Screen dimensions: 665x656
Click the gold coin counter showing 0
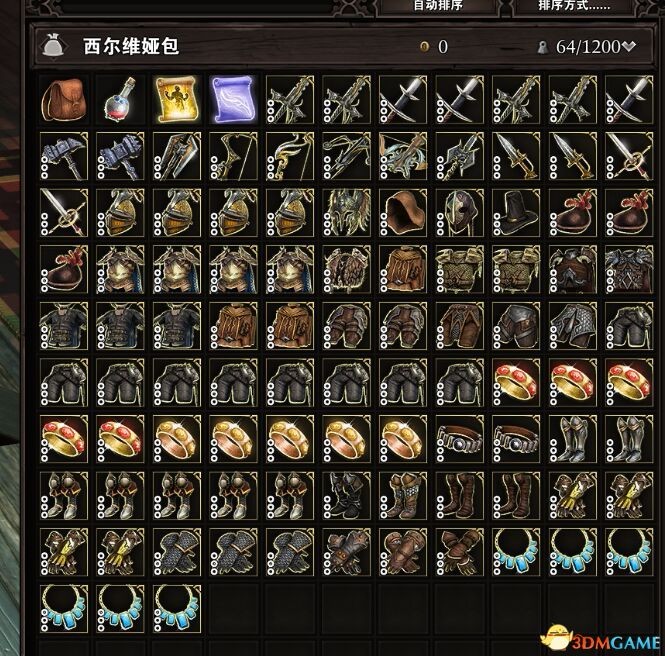pos(434,47)
